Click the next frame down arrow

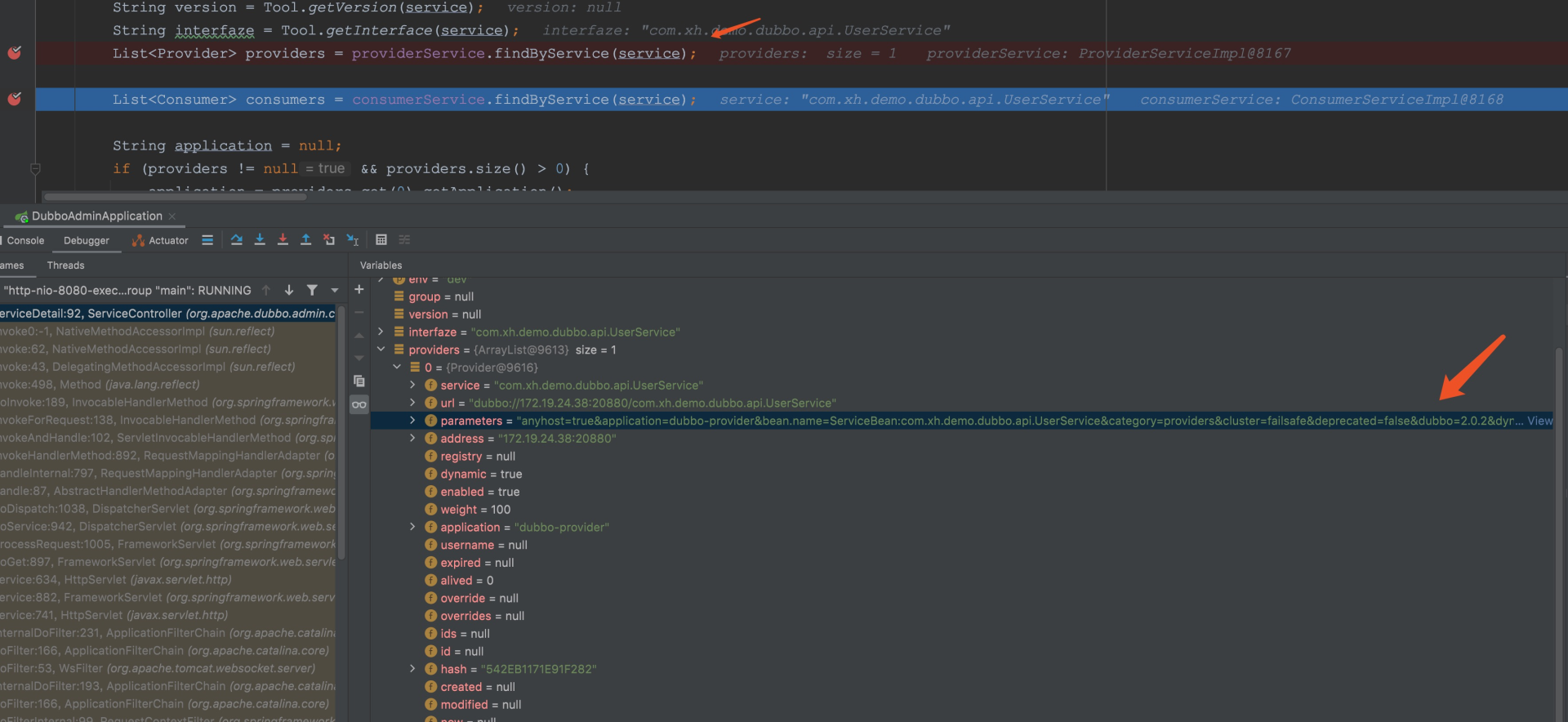click(289, 290)
